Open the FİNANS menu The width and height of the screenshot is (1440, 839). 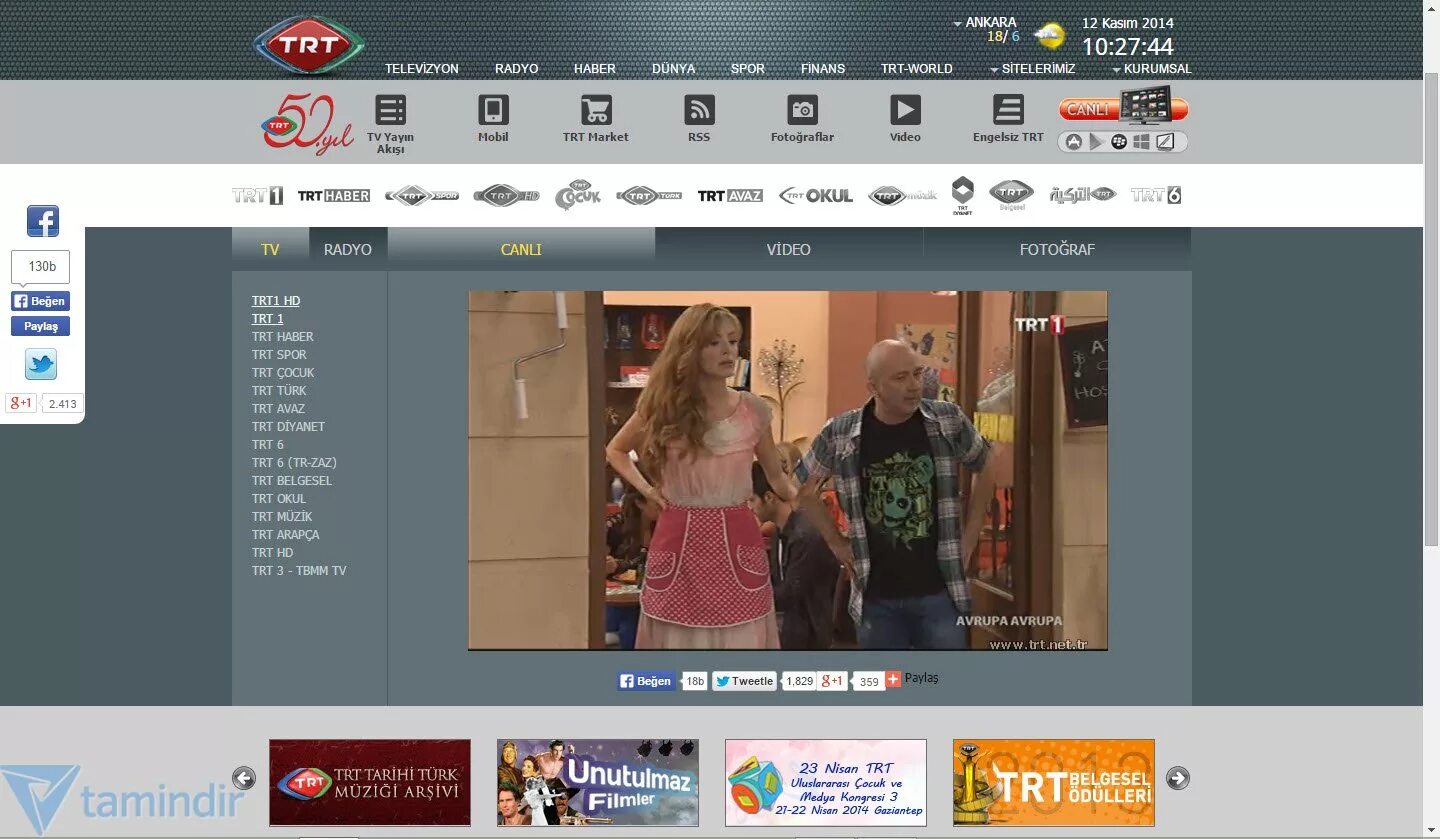coord(823,69)
